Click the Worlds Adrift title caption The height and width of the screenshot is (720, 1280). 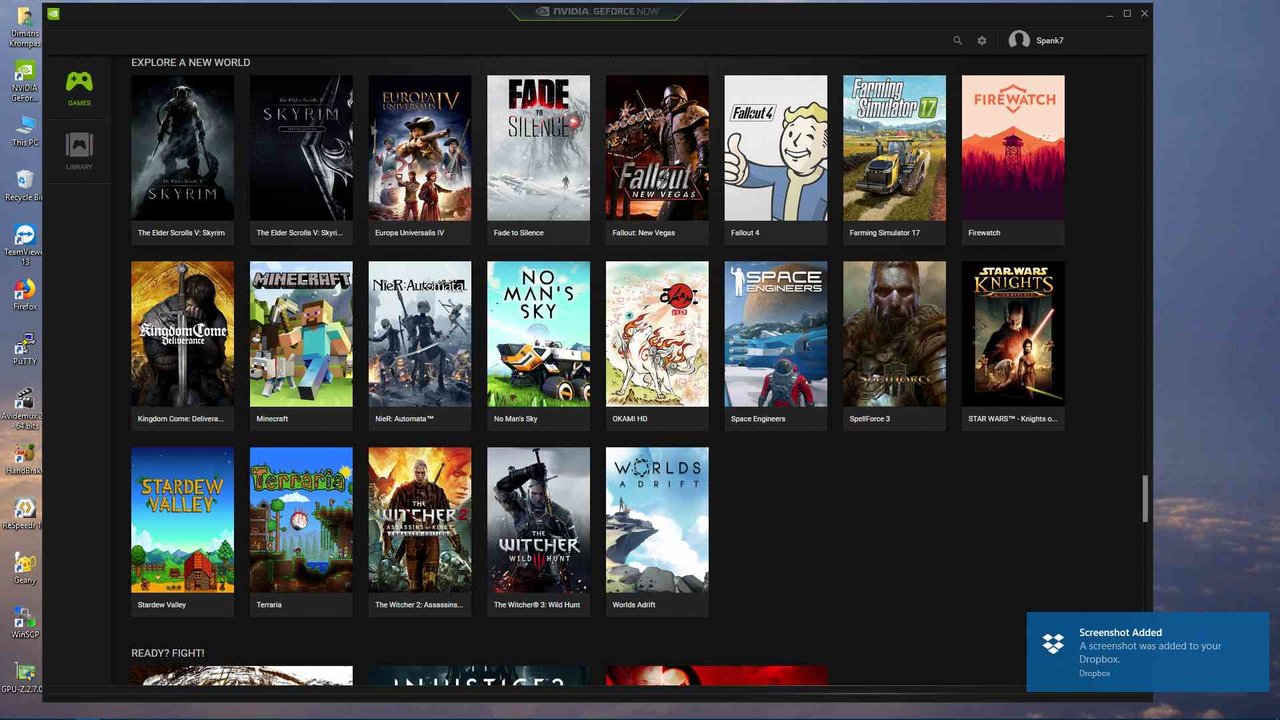tap(634, 605)
